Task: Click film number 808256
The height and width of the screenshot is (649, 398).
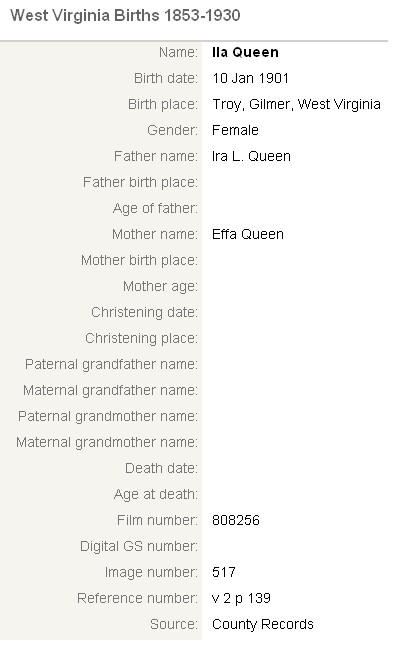Action: pos(235,520)
